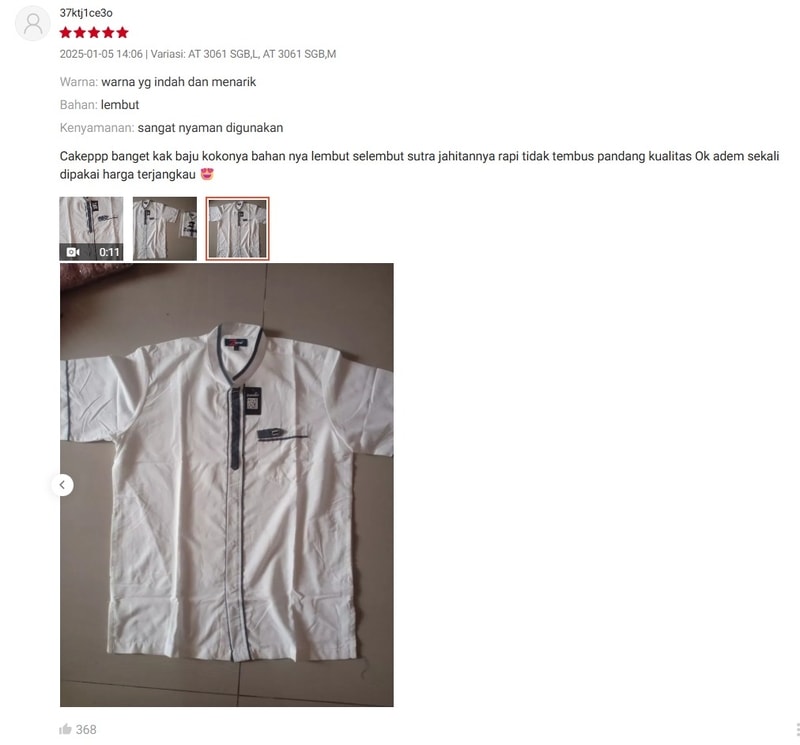This screenshot has height=745, width=800.
Task: Click the fifth red rating star
Action: [122, 33]
